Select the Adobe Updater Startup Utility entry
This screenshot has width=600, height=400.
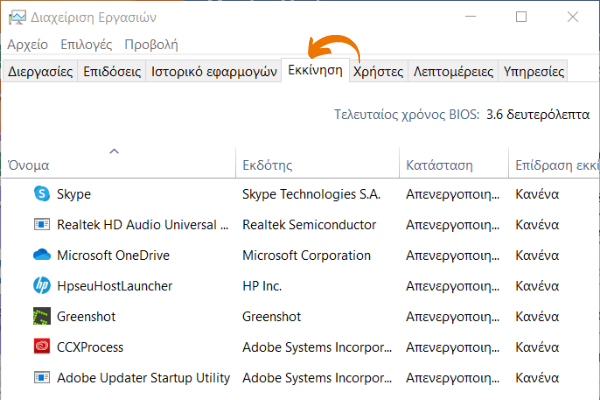point(143,378)
